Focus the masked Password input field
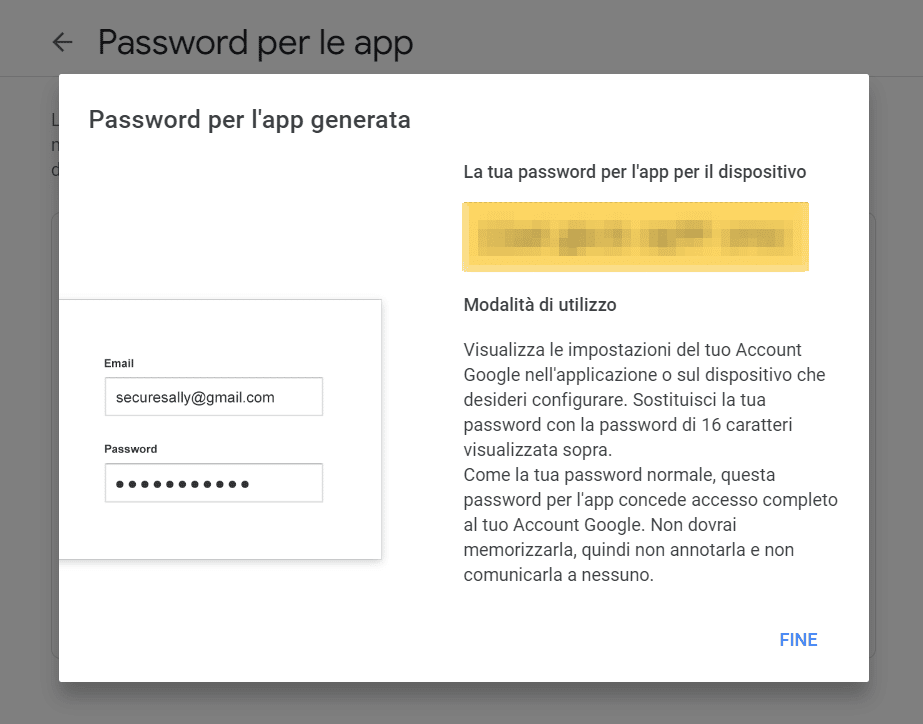The width and height of the screenshot is (923, 724). [214, 483]
